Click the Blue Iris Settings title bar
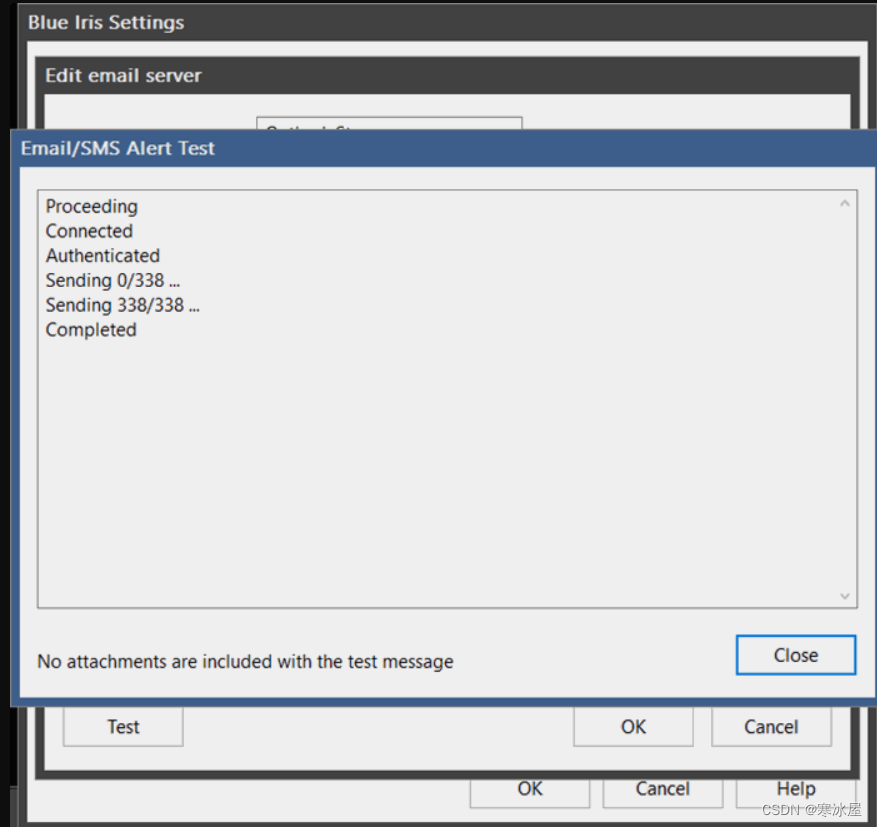 [x=447, y=22]
